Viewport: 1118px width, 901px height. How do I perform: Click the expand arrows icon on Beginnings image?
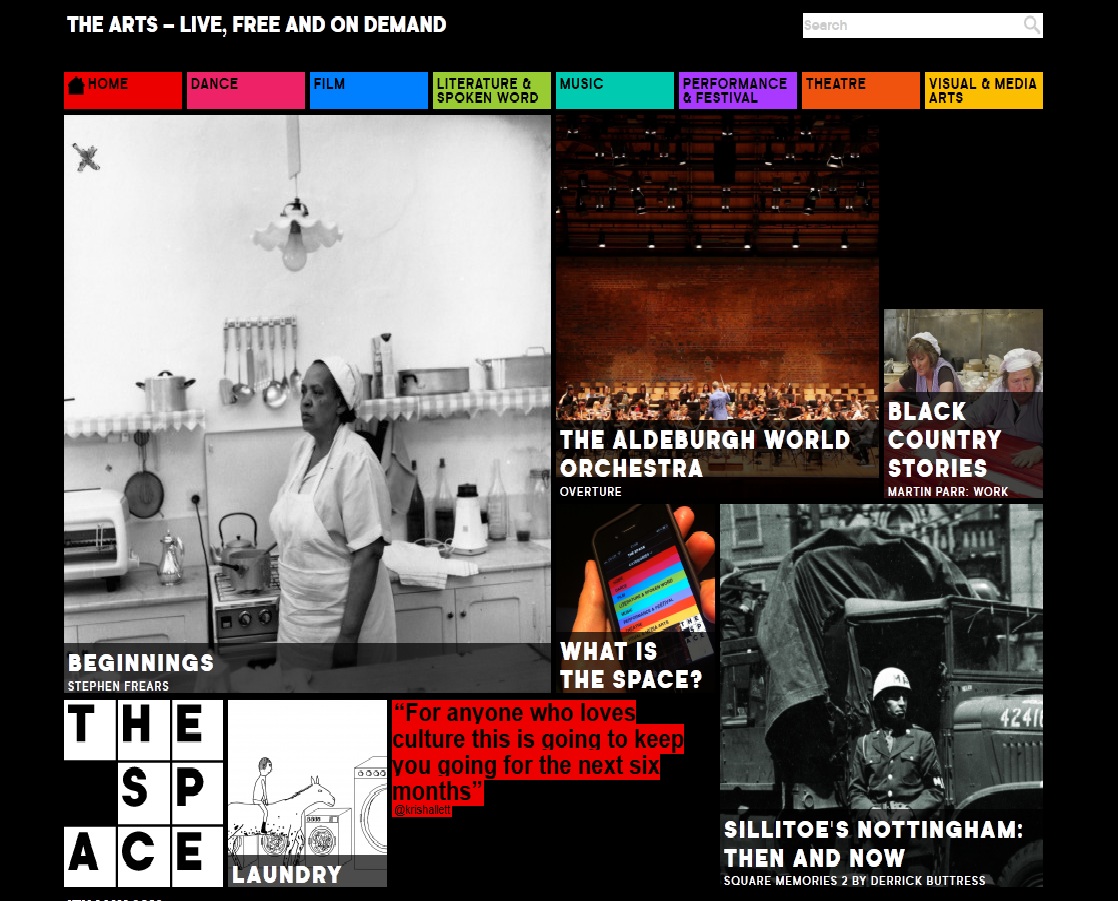[x=86, y=157]
